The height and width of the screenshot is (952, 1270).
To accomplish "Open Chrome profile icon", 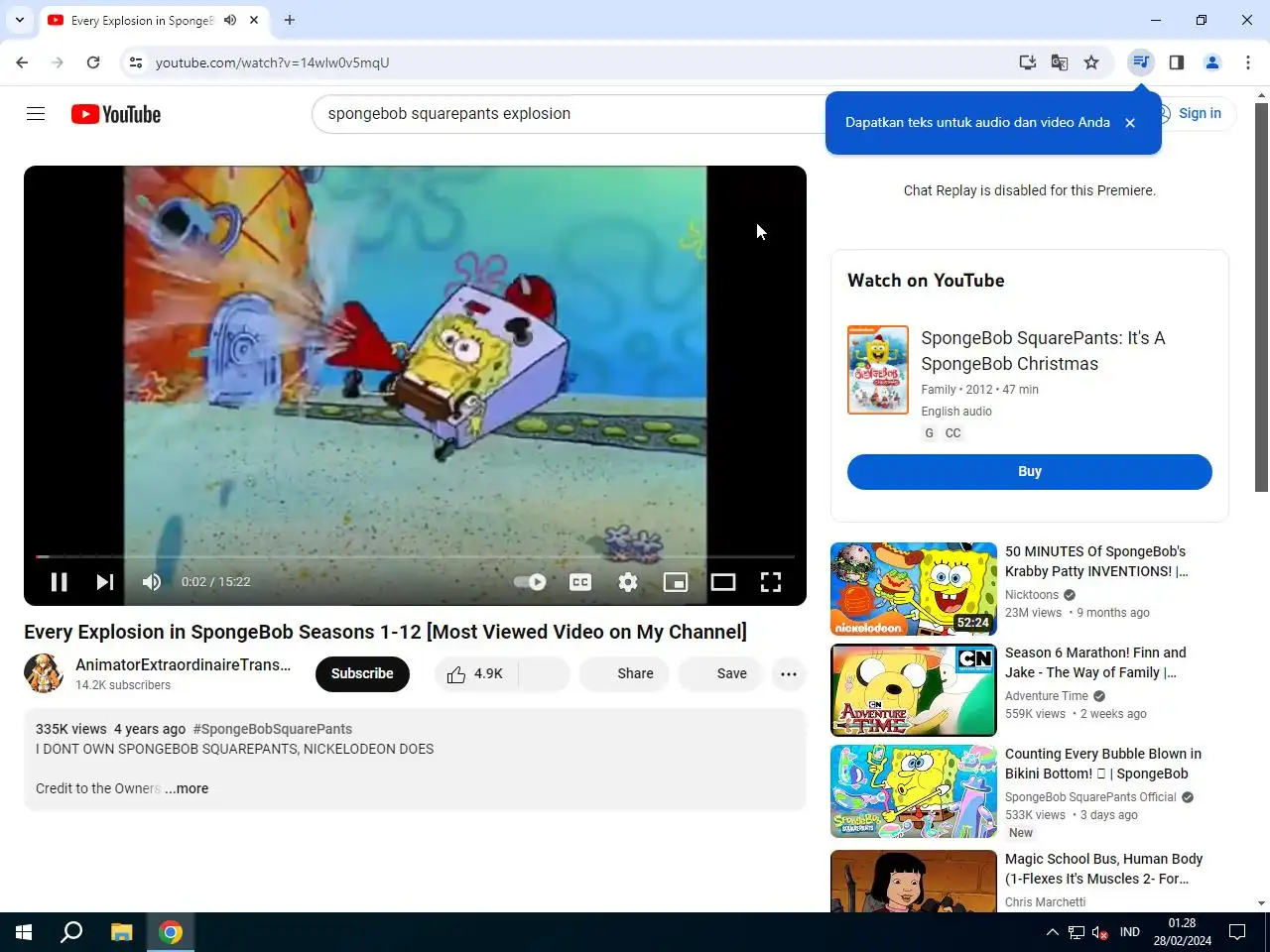I will [1212, 62].
